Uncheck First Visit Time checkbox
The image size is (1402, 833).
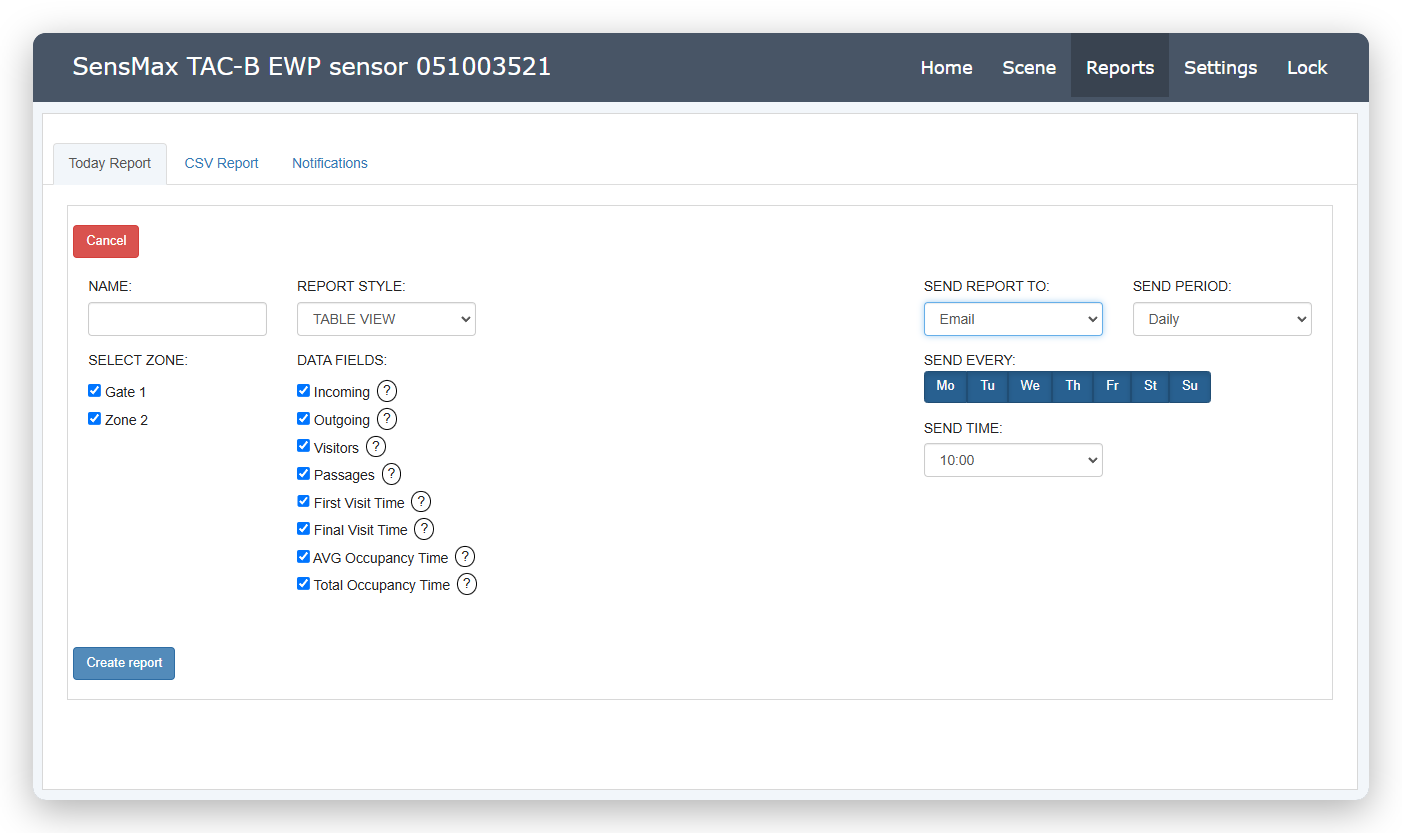point(303,501)
